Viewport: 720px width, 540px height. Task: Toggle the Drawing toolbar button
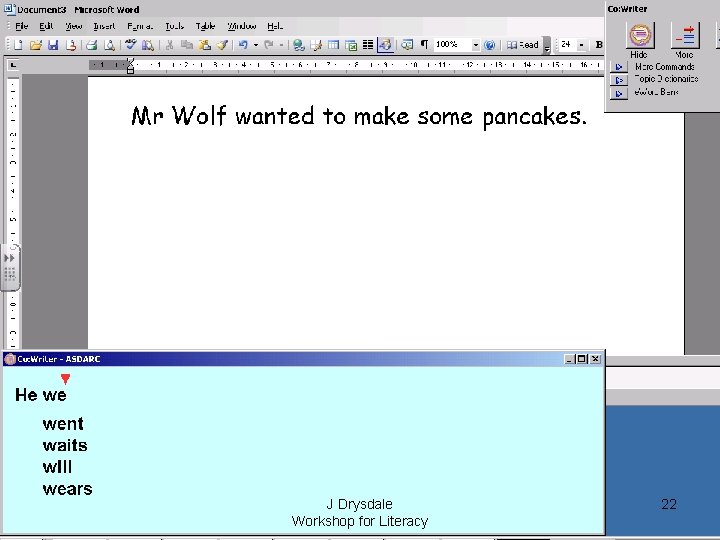coord(385,45)
